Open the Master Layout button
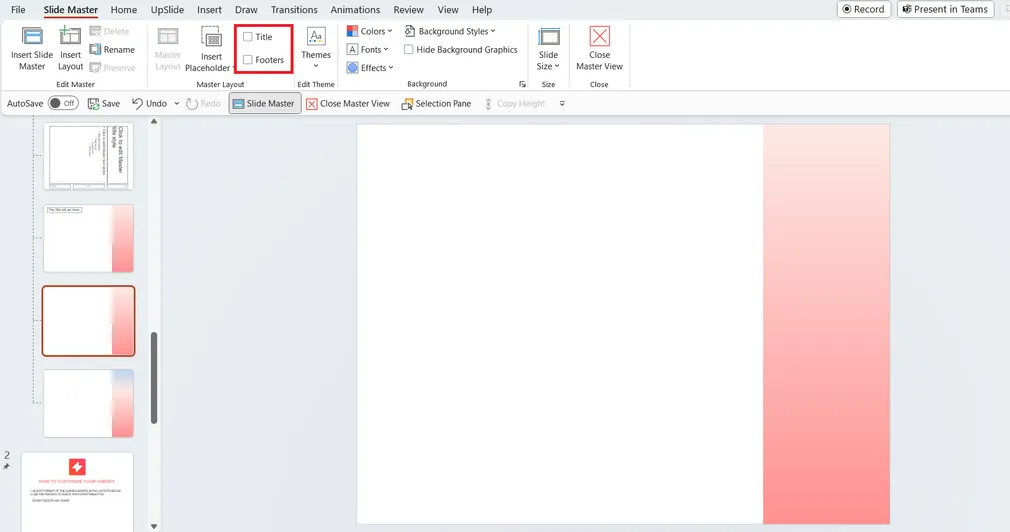 167,48
